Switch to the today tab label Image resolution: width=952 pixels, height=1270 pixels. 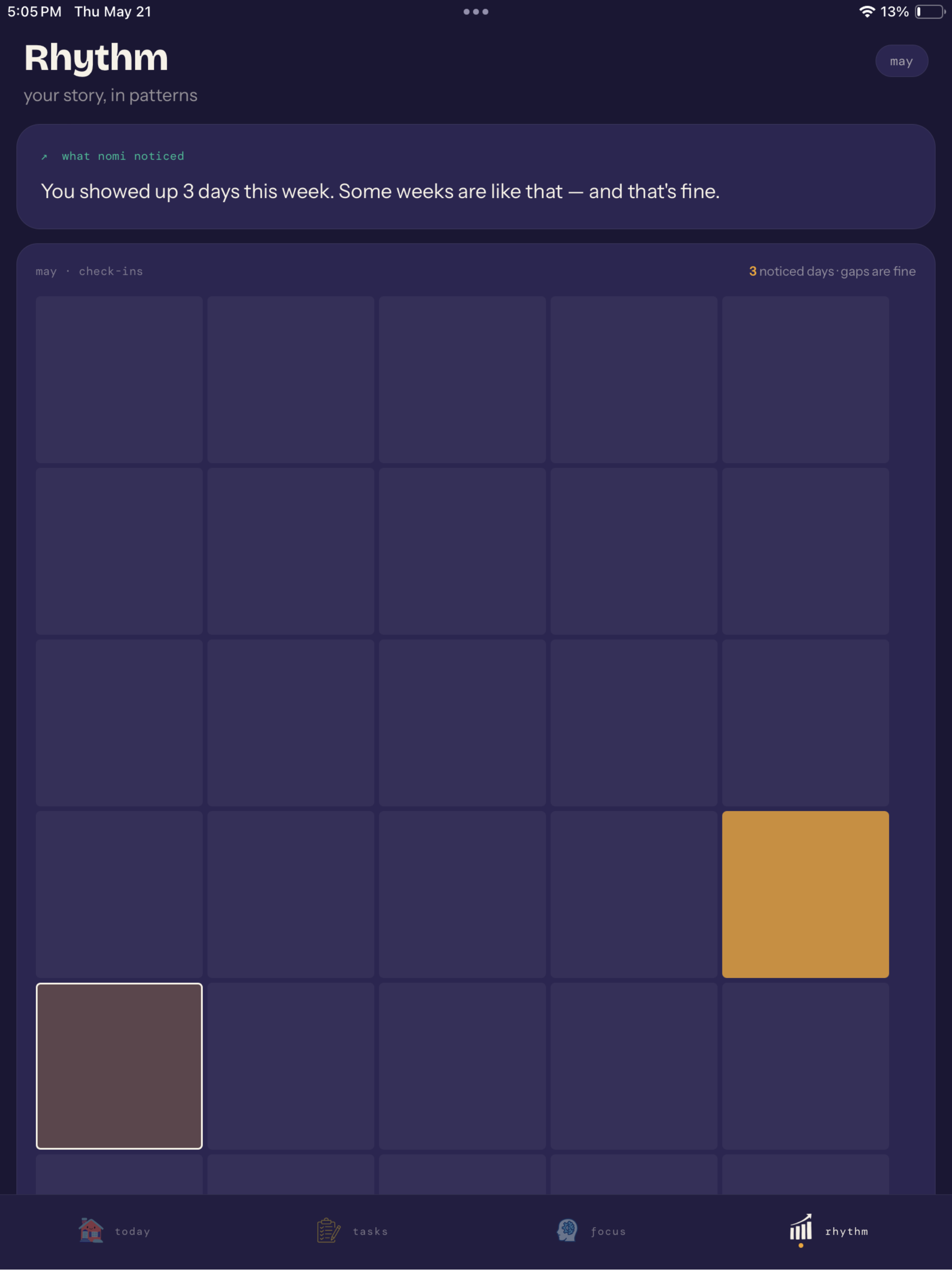point(132,1231)
